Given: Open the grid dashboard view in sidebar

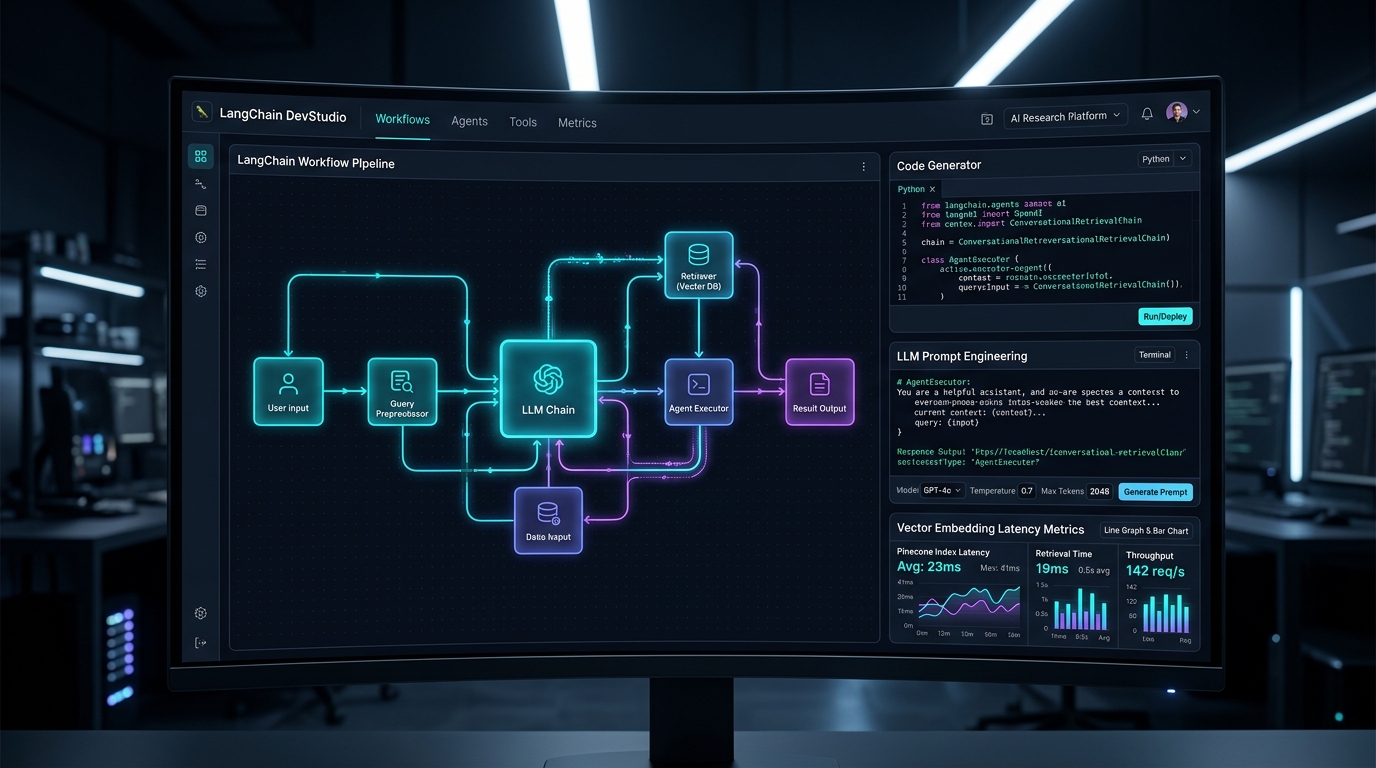Looking at the screenshot, I should tap(201, 156).
